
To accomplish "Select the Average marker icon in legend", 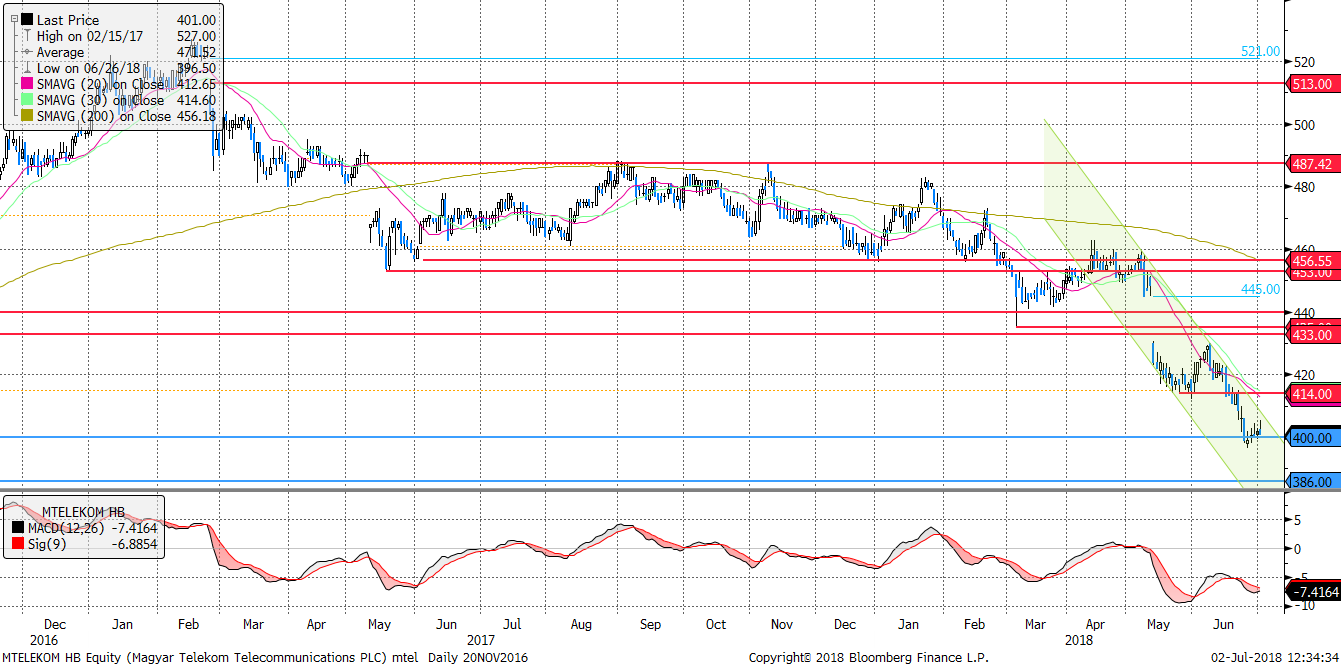I will 26,52.
